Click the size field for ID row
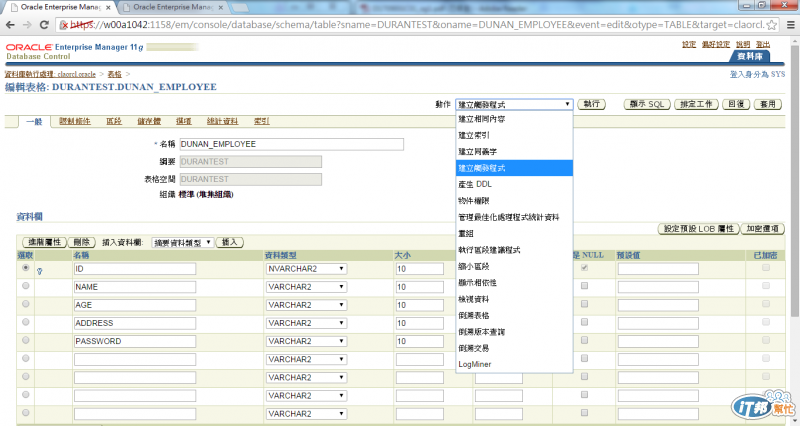800x426 pixels. tap(419, 269)
